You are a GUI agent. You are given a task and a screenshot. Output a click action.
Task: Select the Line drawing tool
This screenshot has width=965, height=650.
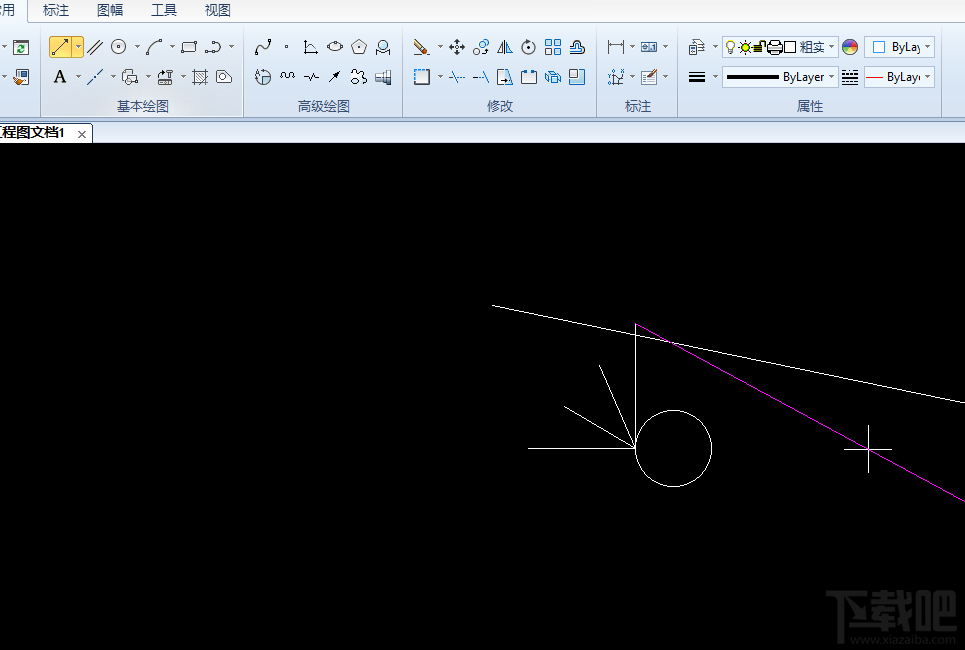click(x=61, y=47)
